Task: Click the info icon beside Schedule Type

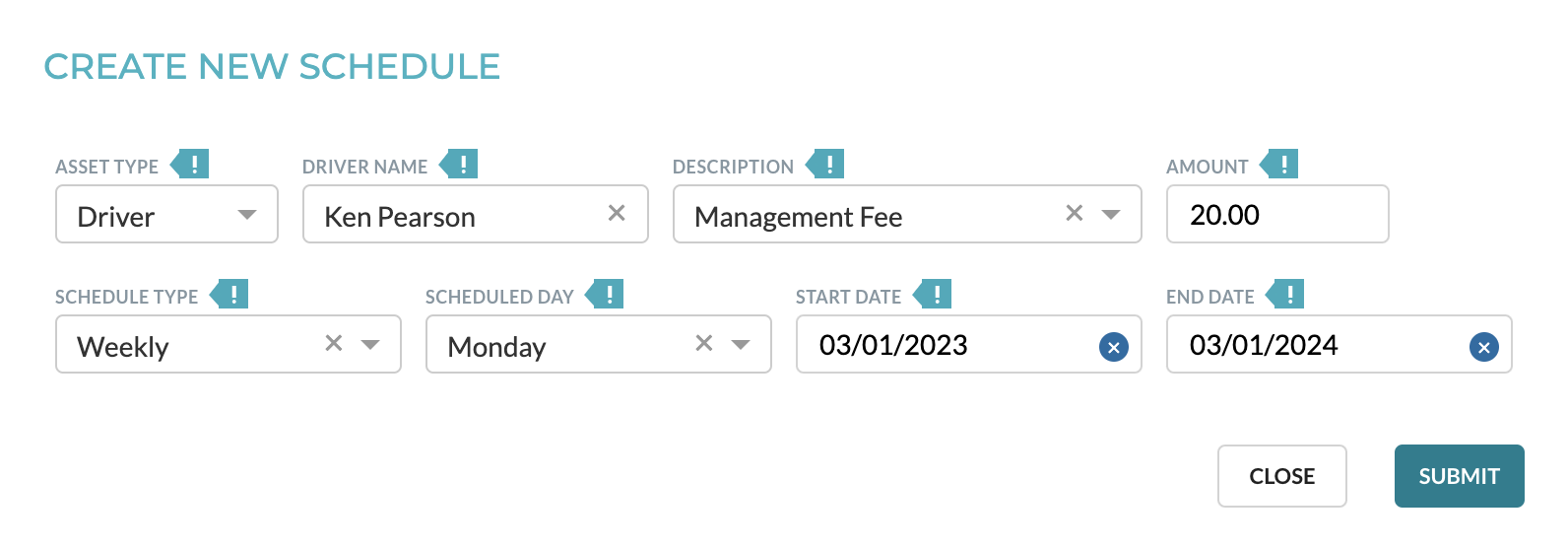Action: tap(230, 295)
